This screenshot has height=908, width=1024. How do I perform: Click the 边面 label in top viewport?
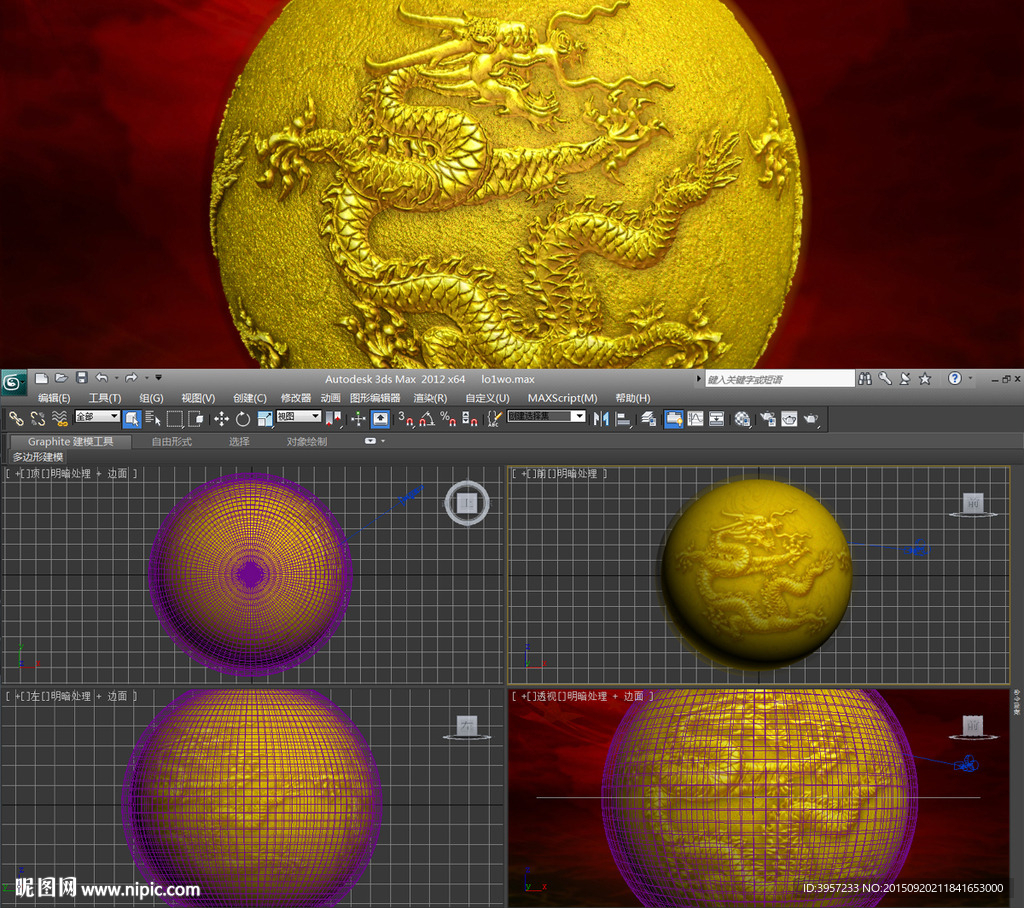tap(117, 473)
